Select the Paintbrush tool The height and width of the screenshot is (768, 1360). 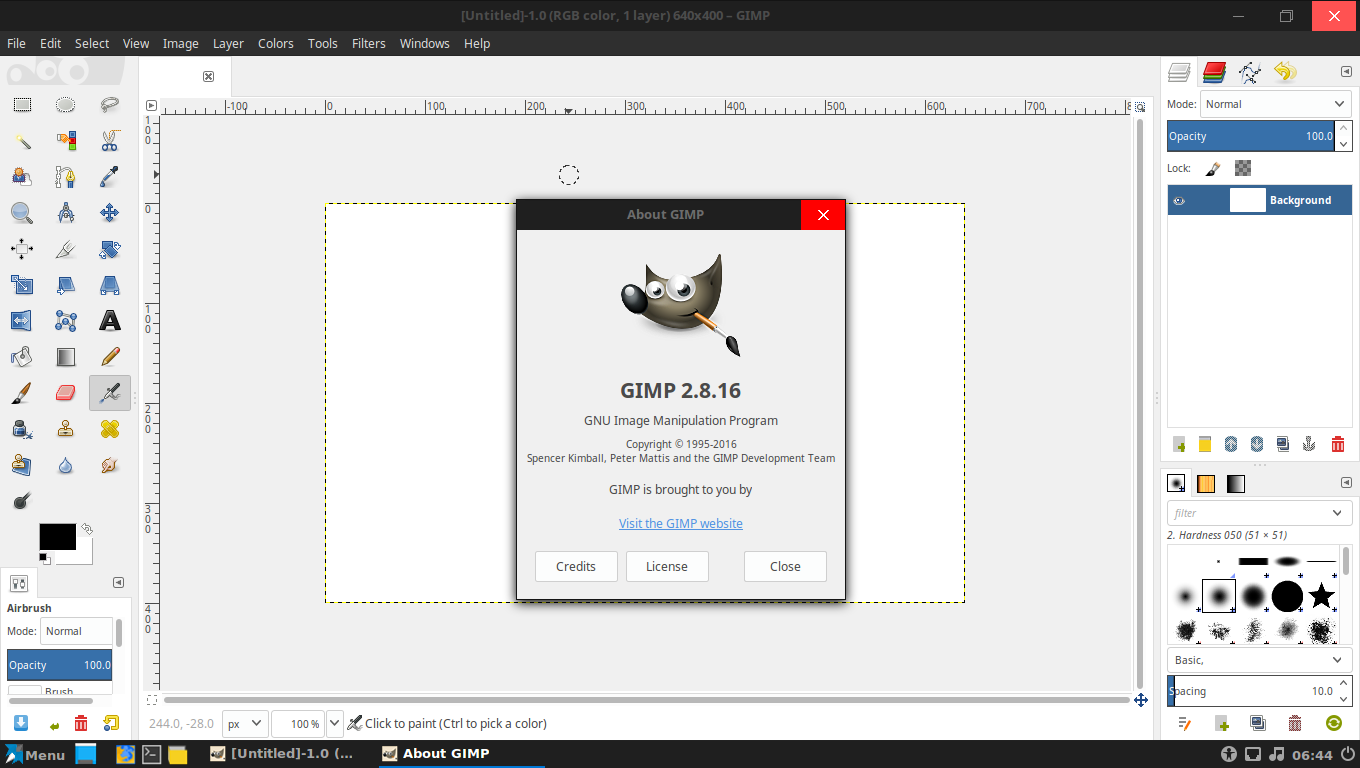(22, 393)
